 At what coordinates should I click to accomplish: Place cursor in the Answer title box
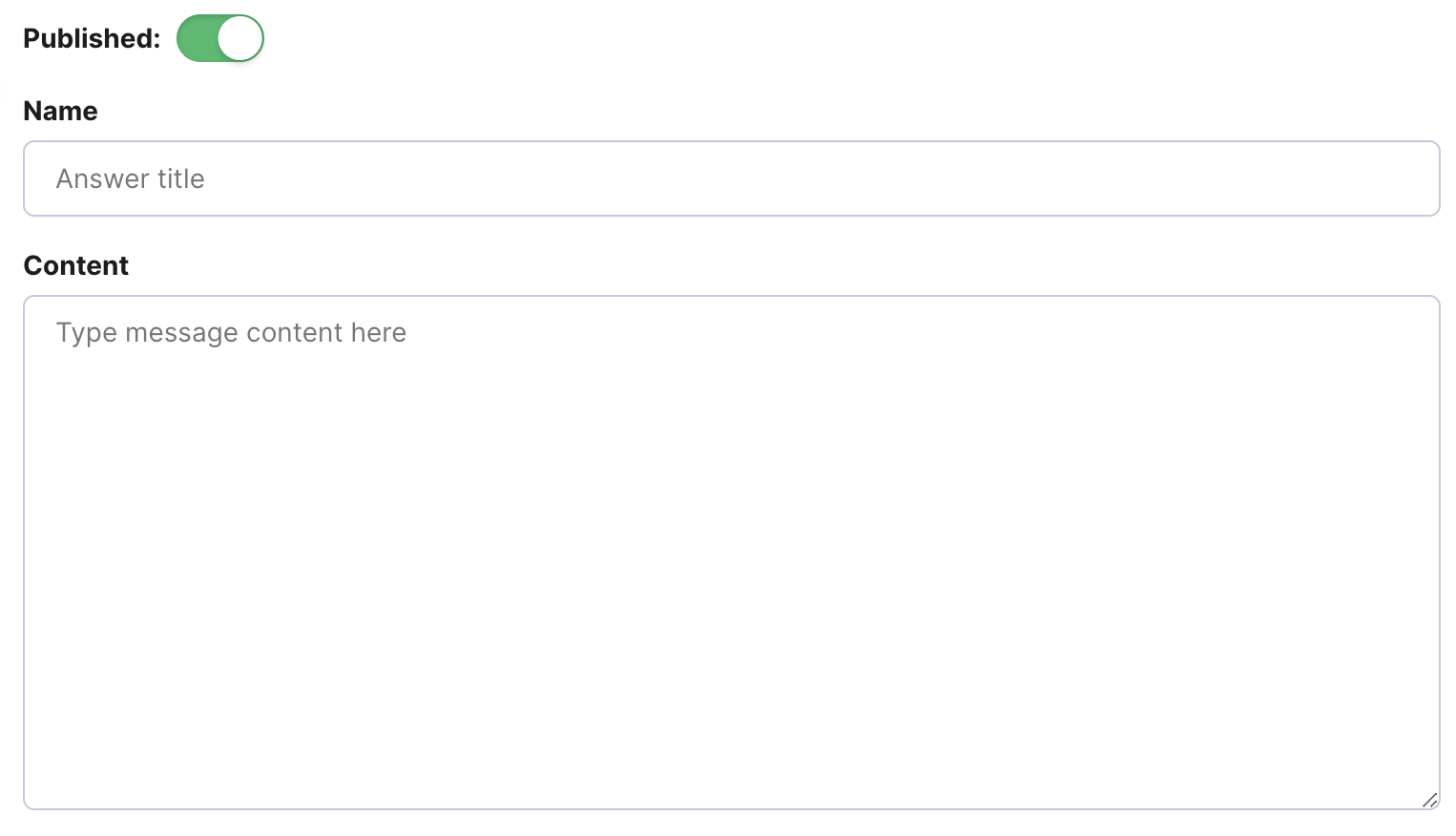pos(732,178)
